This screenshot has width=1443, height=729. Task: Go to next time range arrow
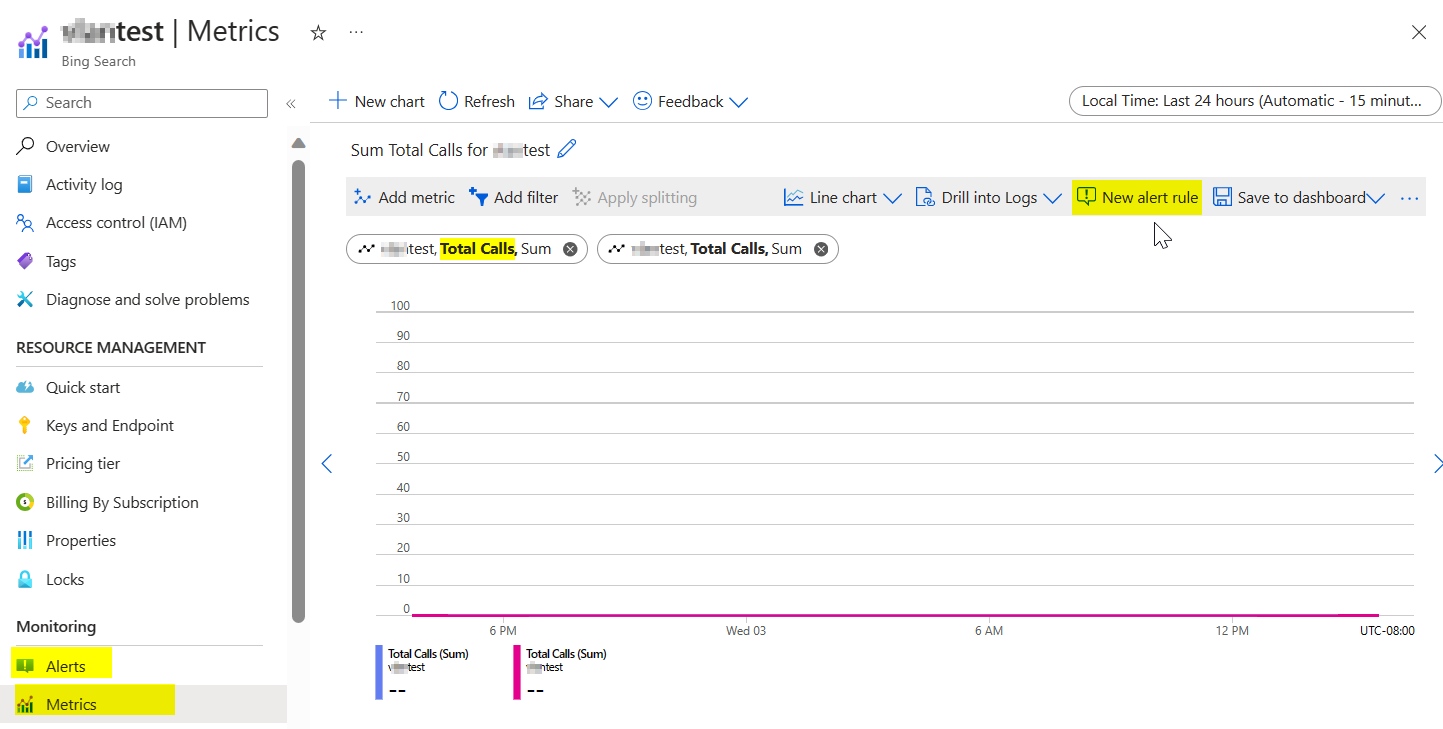click(1437, 463)
